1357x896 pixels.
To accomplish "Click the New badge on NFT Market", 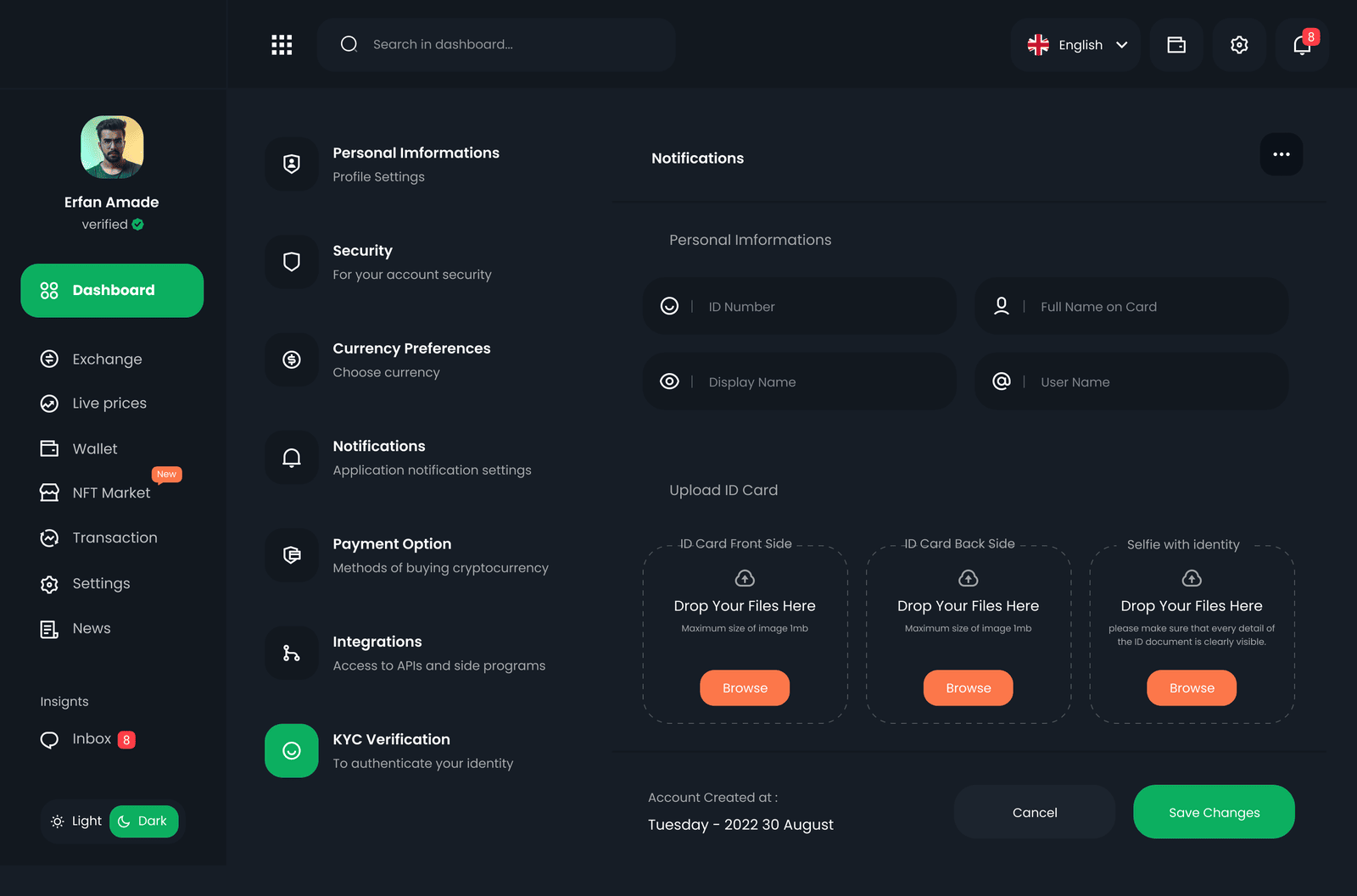I will (x=167, y=475).
